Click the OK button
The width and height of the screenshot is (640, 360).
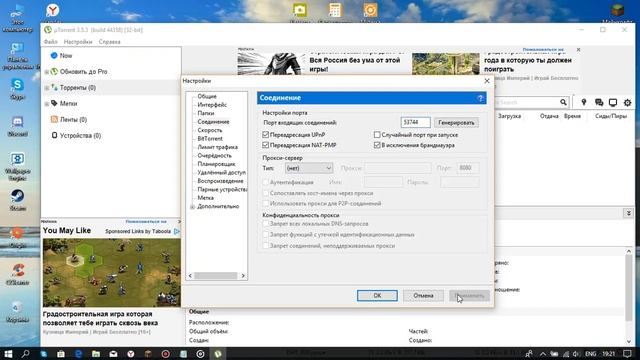point(377,296)
